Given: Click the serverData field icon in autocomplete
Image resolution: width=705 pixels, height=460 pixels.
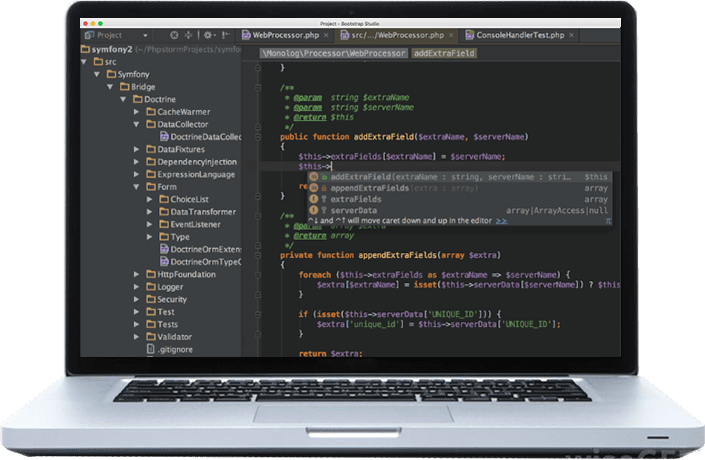Looking at the screenshot, I should point(313,211).
